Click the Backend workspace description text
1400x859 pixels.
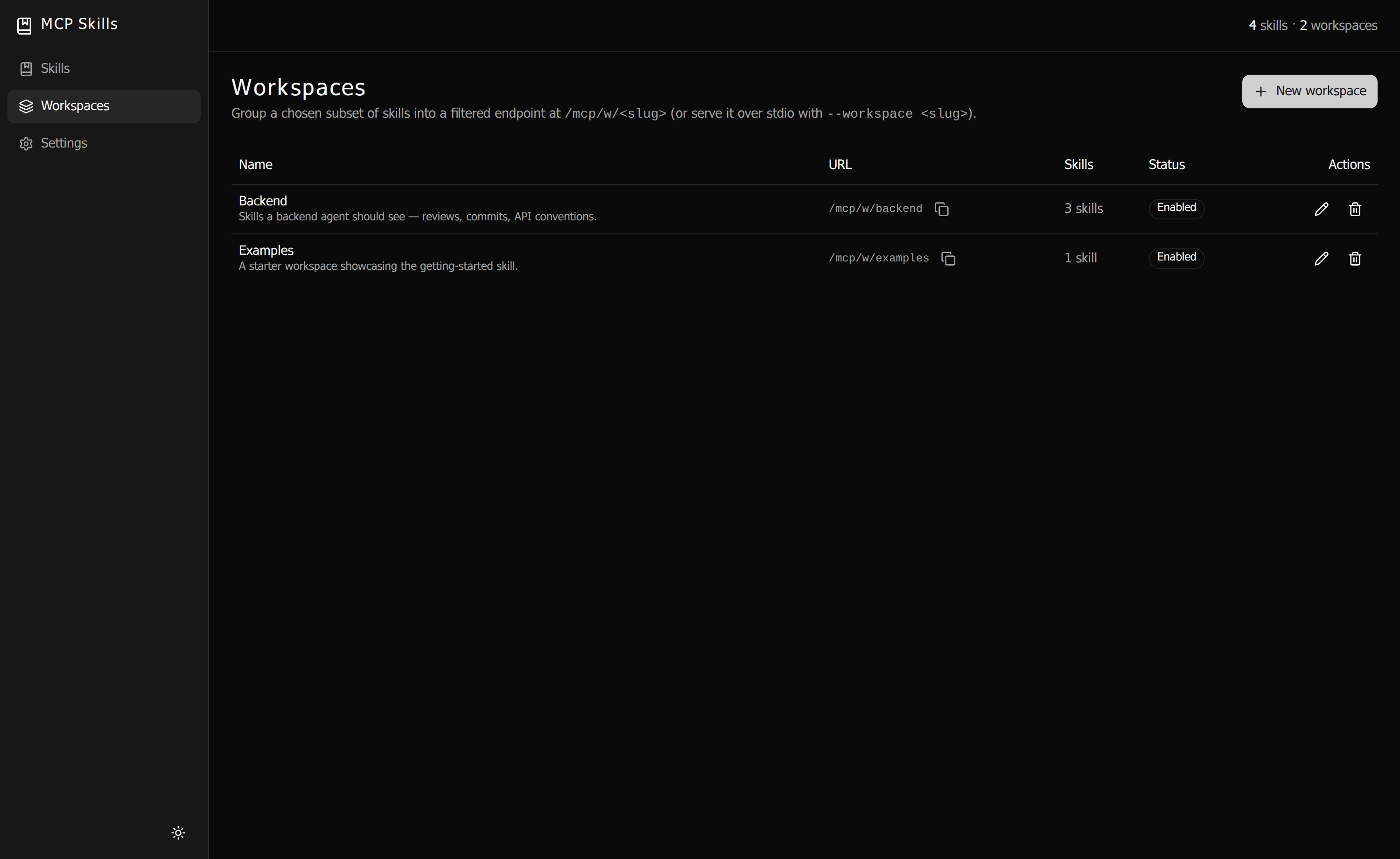[x=418, y=217]
